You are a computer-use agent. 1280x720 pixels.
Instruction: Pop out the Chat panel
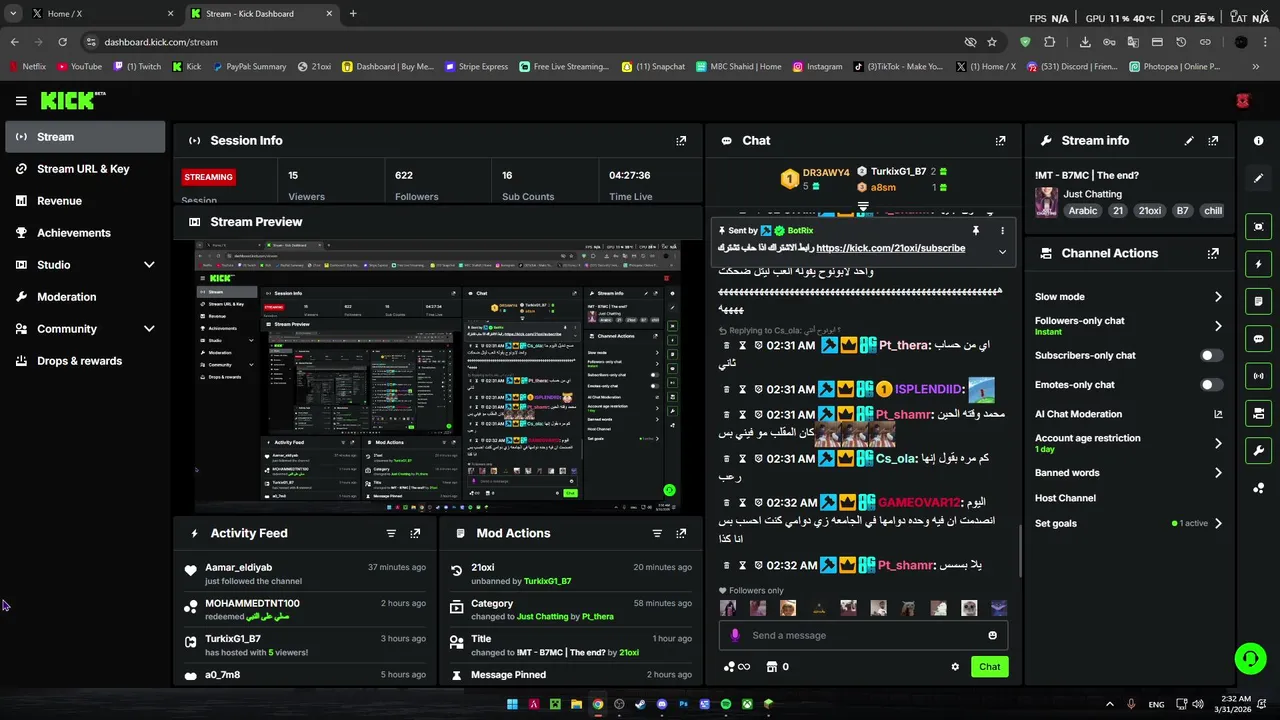[x=1000, y=141]
